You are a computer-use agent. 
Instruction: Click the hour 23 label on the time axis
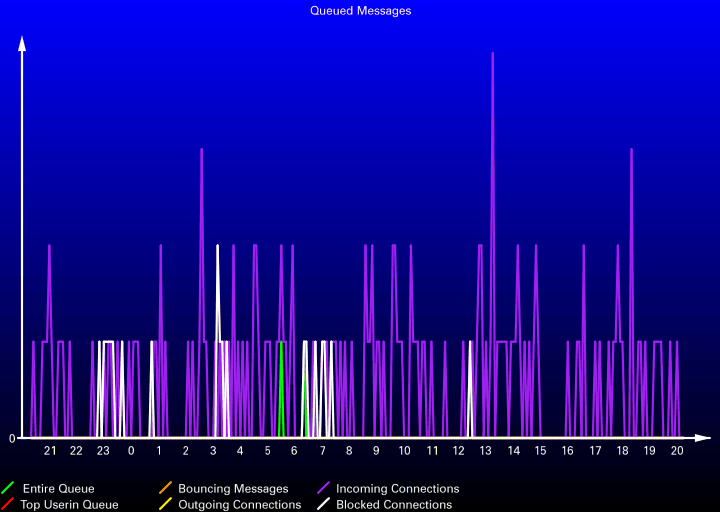click(x=103, y=451)
